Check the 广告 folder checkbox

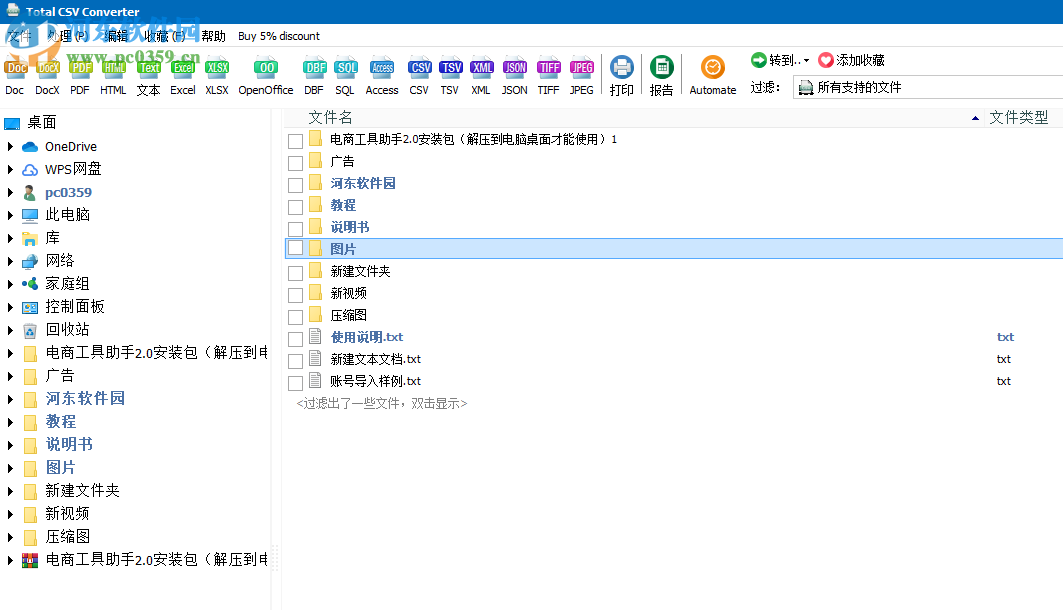[296, 161]
